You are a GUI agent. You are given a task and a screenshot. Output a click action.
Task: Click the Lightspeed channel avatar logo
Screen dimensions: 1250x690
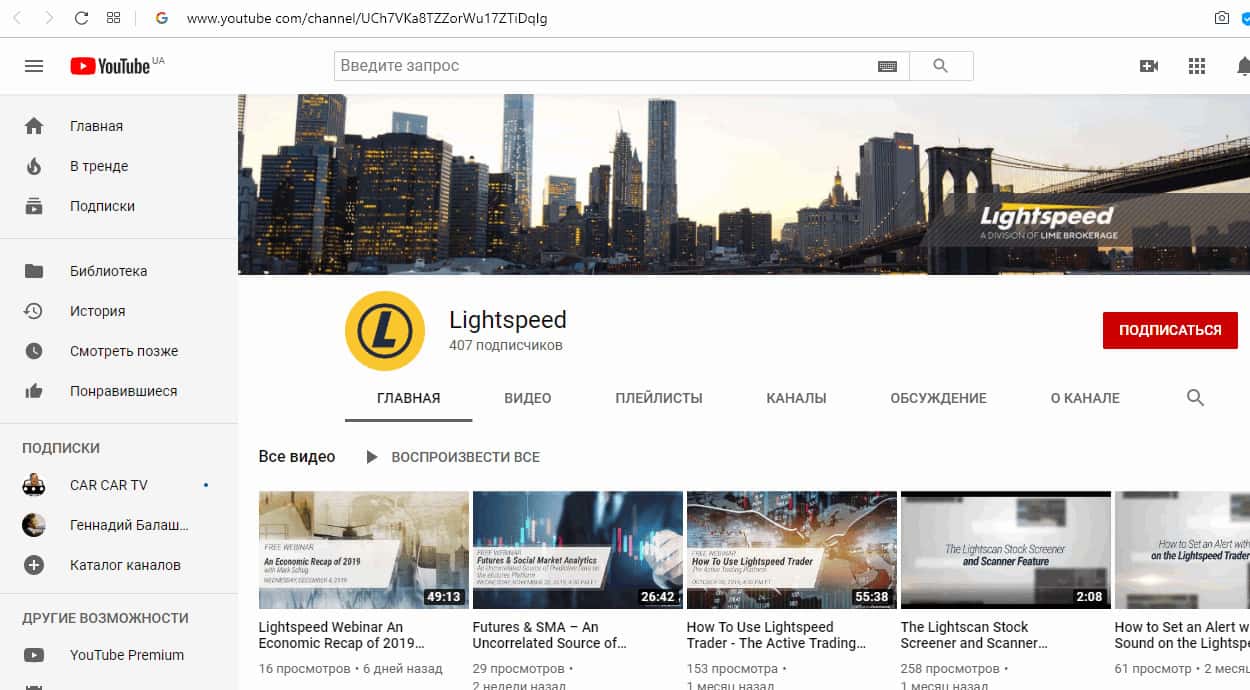click(385, 331)
